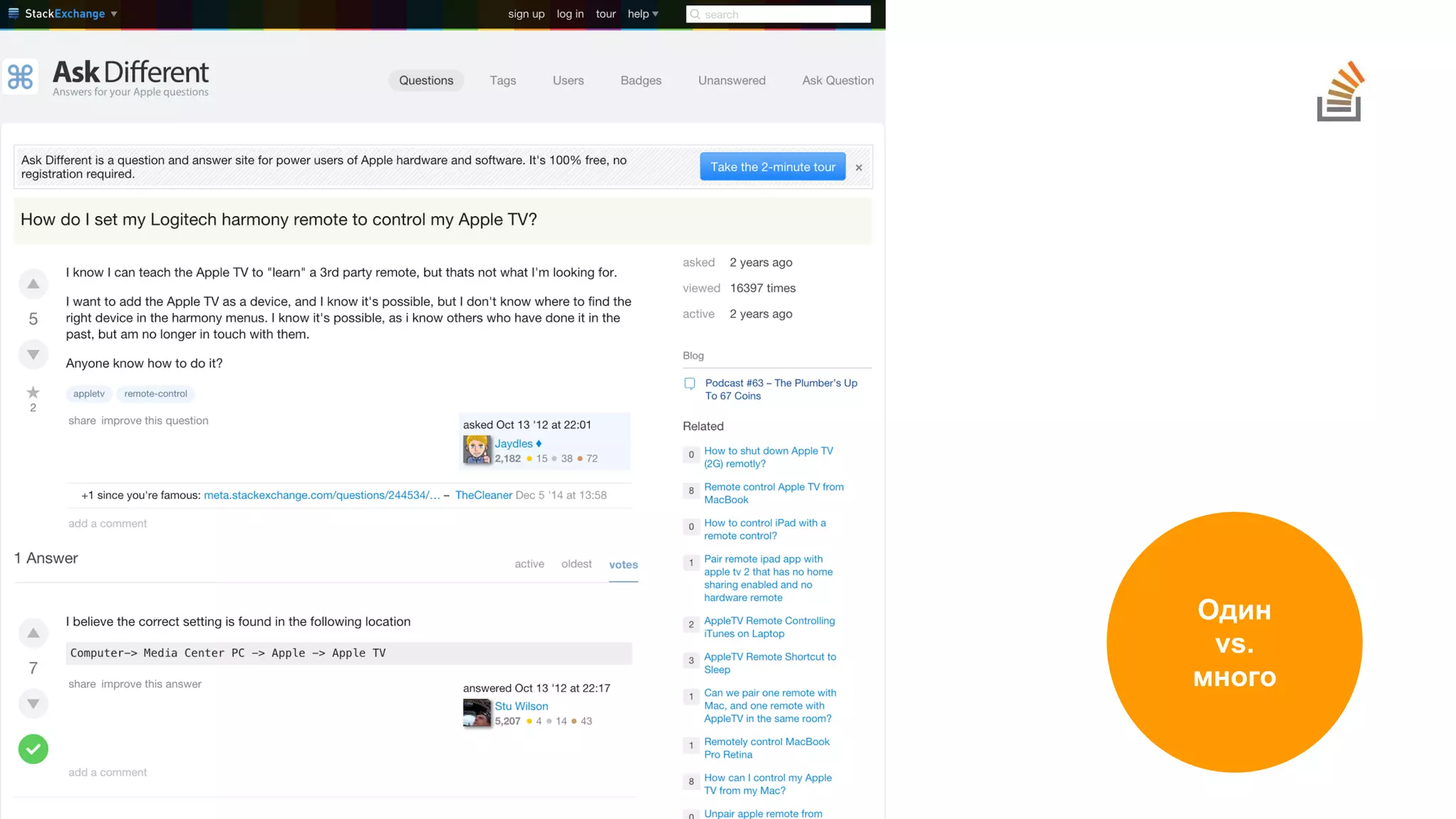Image resolution: width=1456 pixels, height=819 pixels.
Task: Sort answers by votes tab
Action: point(623,564)
